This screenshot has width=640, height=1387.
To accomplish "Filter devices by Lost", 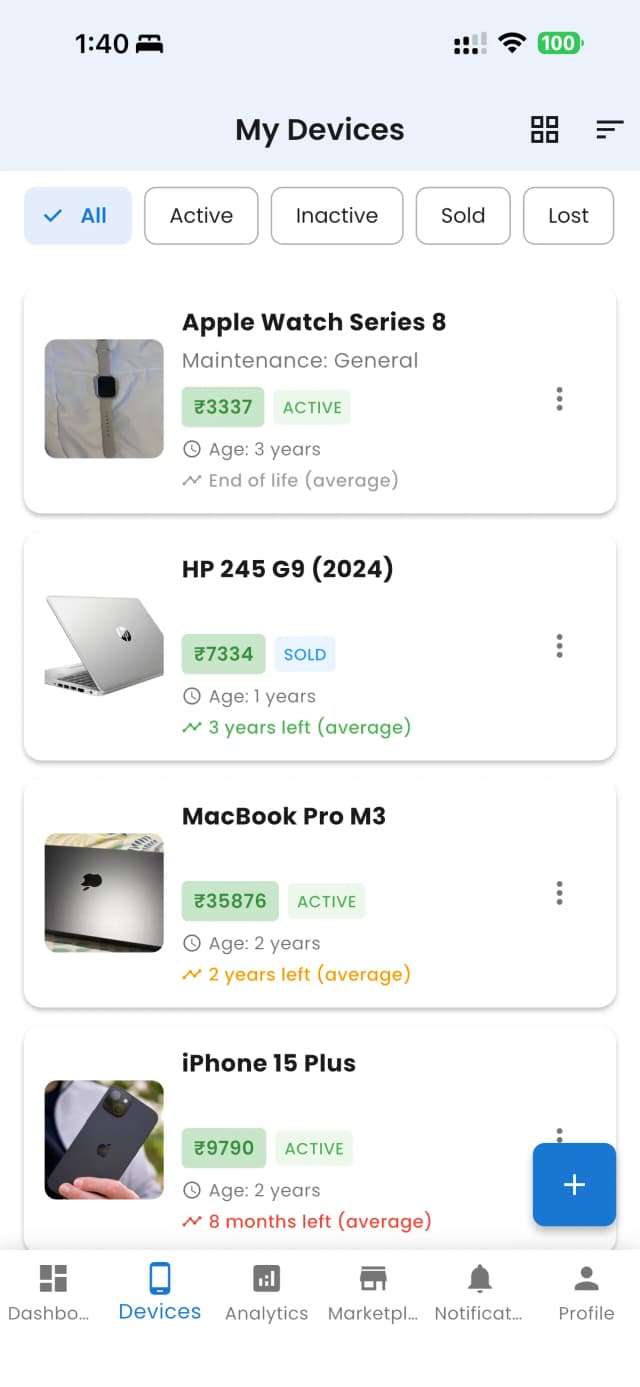I will coord(568,216).
